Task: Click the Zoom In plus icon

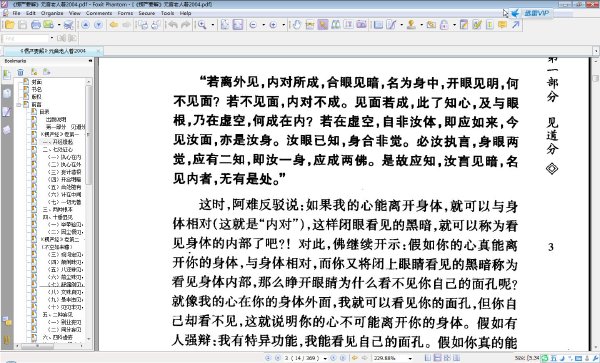Action: [273, 25]
